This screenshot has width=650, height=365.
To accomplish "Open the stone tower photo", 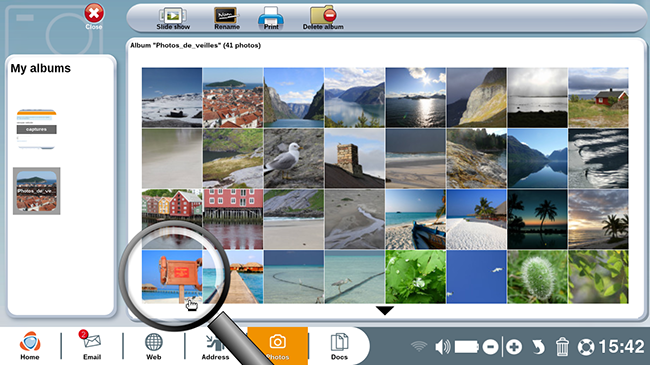I will pyautogui.click(x=355, y=158).
